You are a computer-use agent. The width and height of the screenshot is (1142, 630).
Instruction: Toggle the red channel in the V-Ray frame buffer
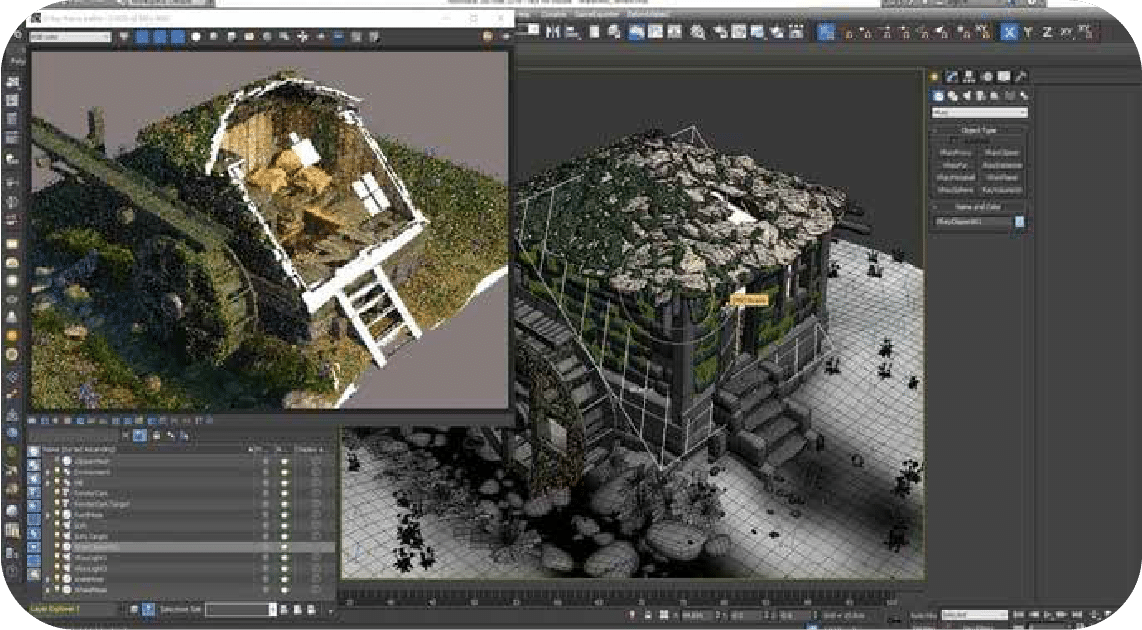click(x=142, y=37)
